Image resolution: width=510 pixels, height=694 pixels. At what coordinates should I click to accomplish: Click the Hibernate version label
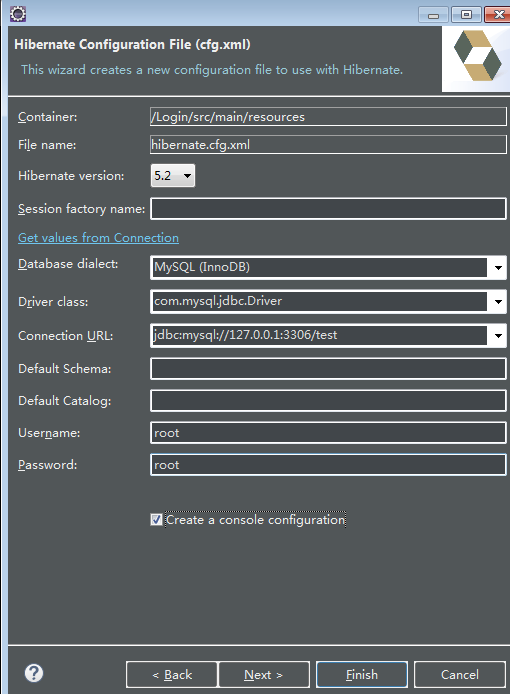[71, 176]
